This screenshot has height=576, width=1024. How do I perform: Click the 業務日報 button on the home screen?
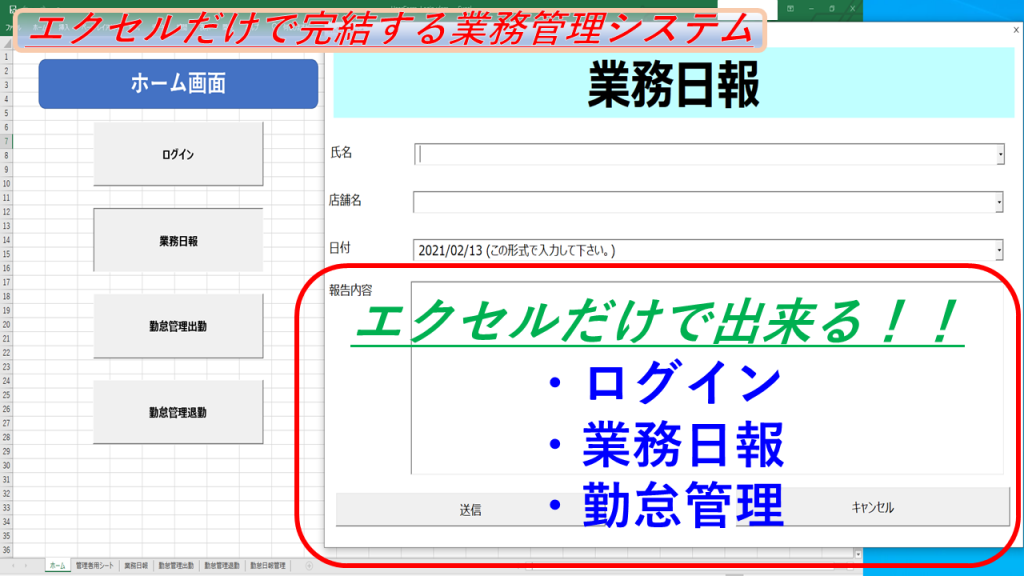(x=177, y=239)
